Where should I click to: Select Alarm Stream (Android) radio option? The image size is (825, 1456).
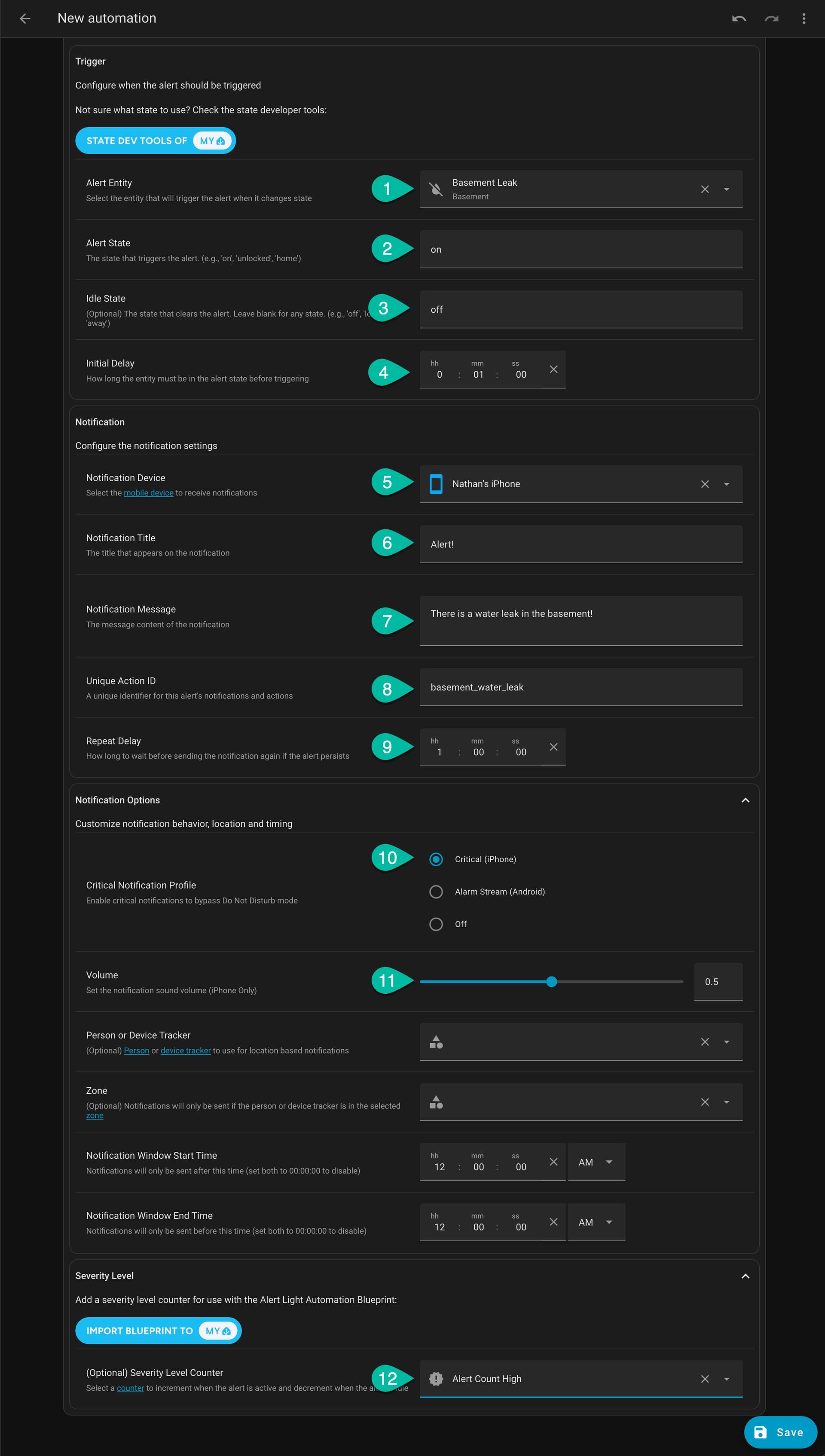[436, 892]
